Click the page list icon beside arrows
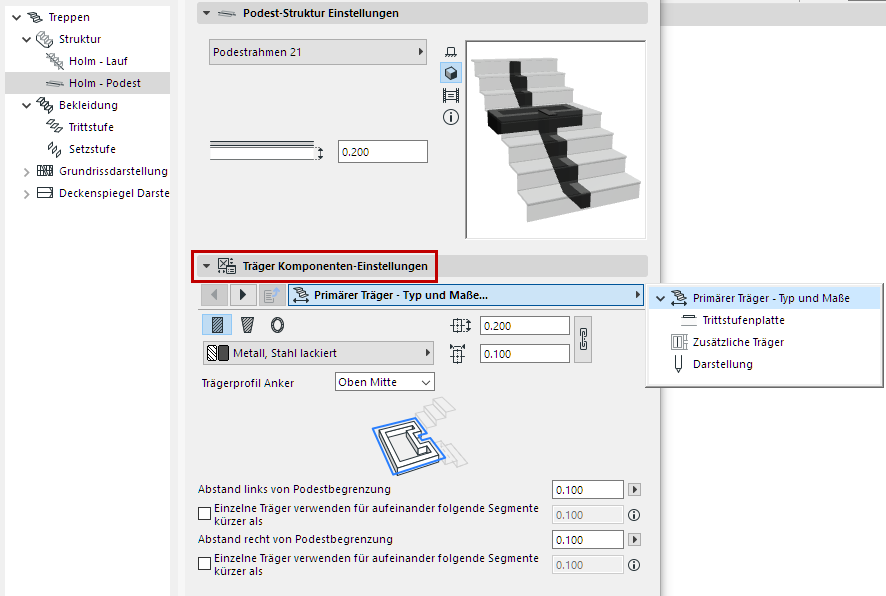886x596 pixels. click(x=272, y=295)
